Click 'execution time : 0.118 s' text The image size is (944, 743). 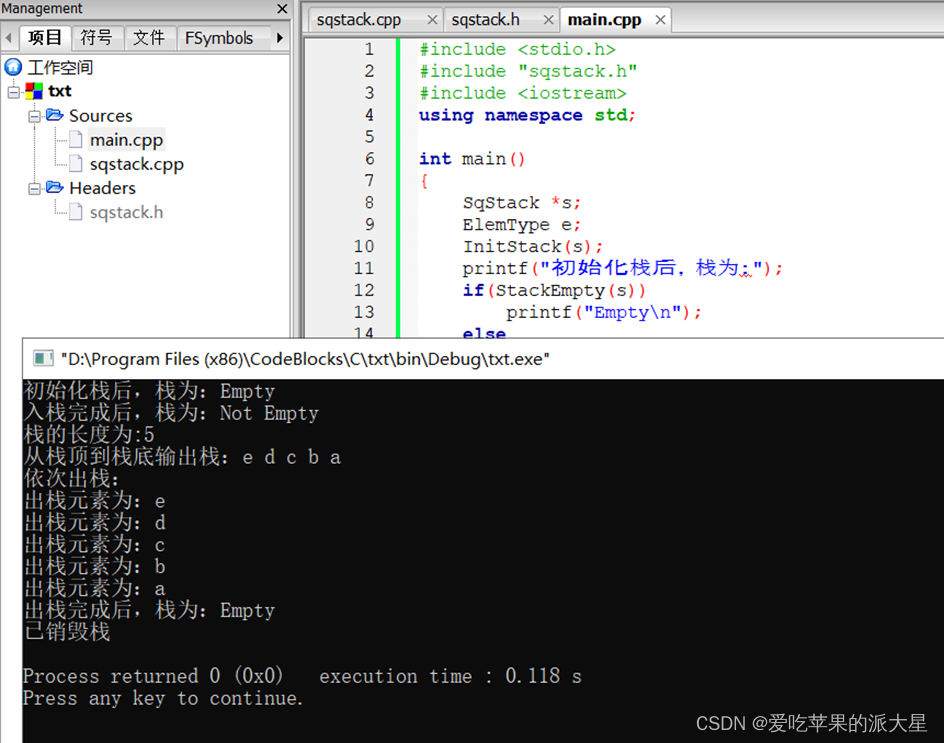coord(450,676)
